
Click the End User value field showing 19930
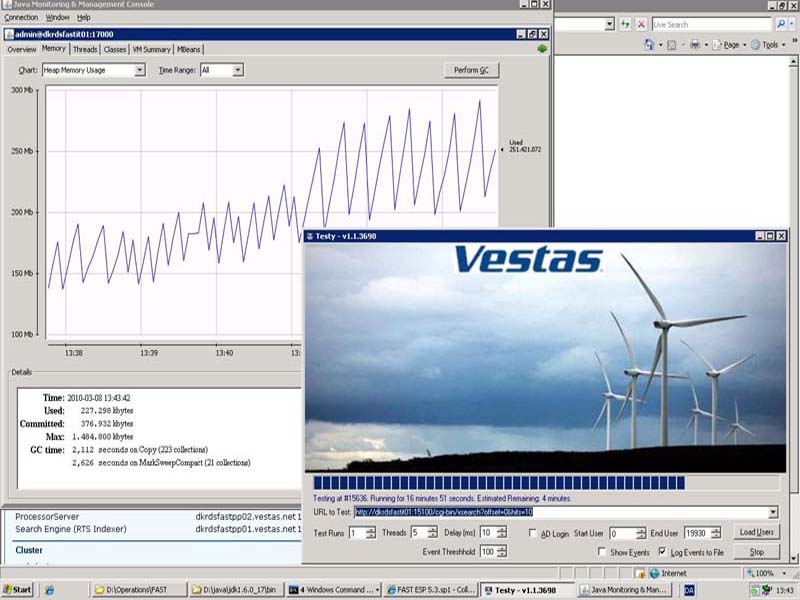pyautogui.click(x=697, y=533)
